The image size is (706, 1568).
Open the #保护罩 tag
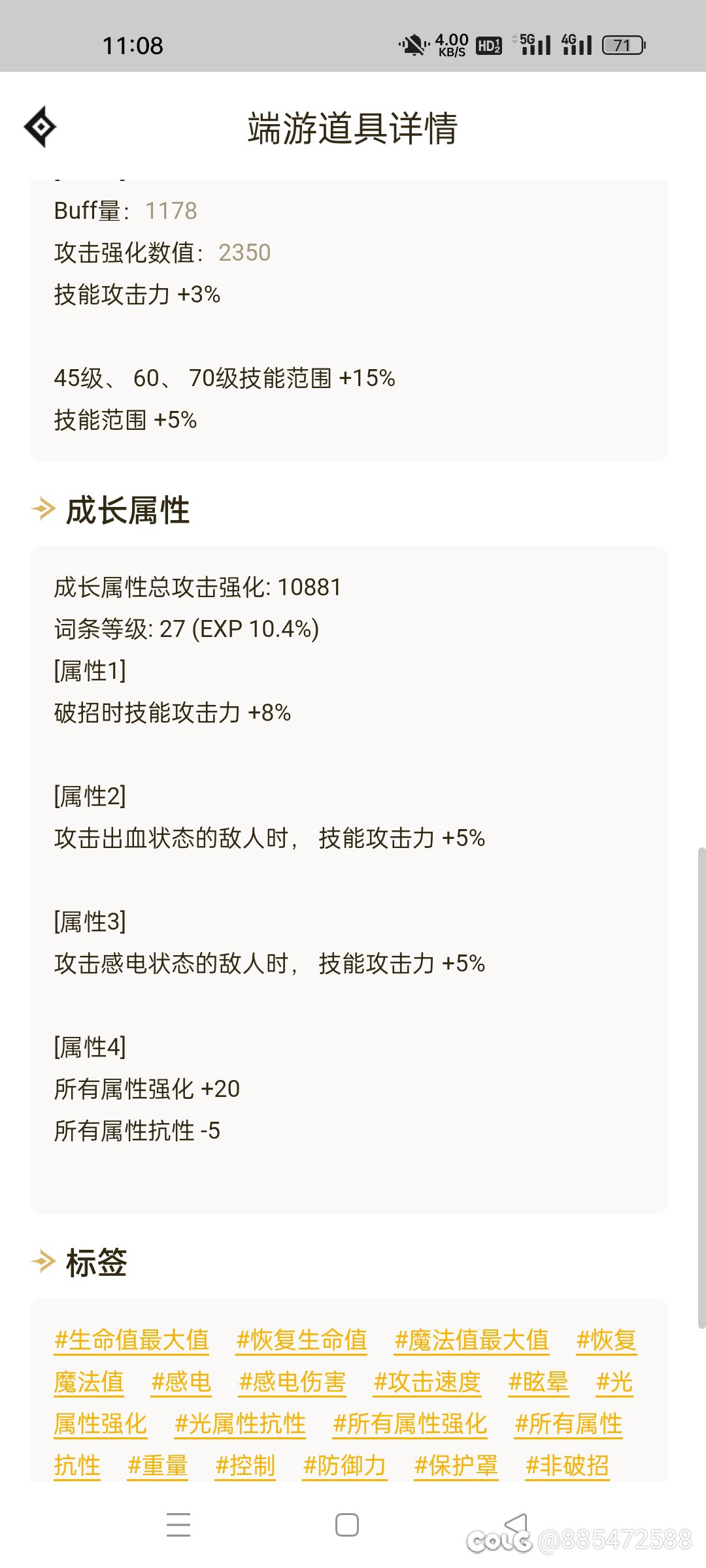tap(456, 1465)
